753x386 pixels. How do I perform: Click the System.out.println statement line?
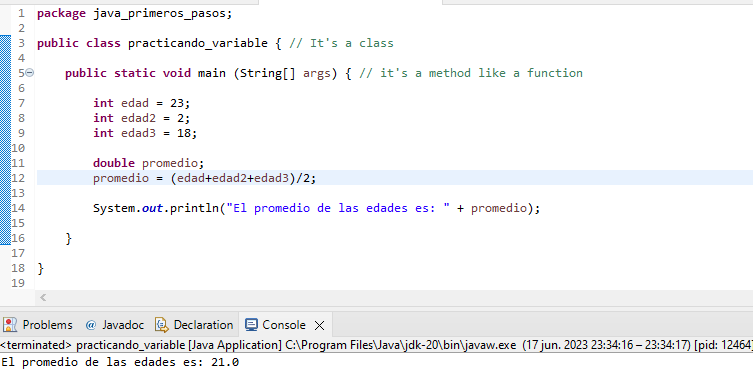(316, 208)
